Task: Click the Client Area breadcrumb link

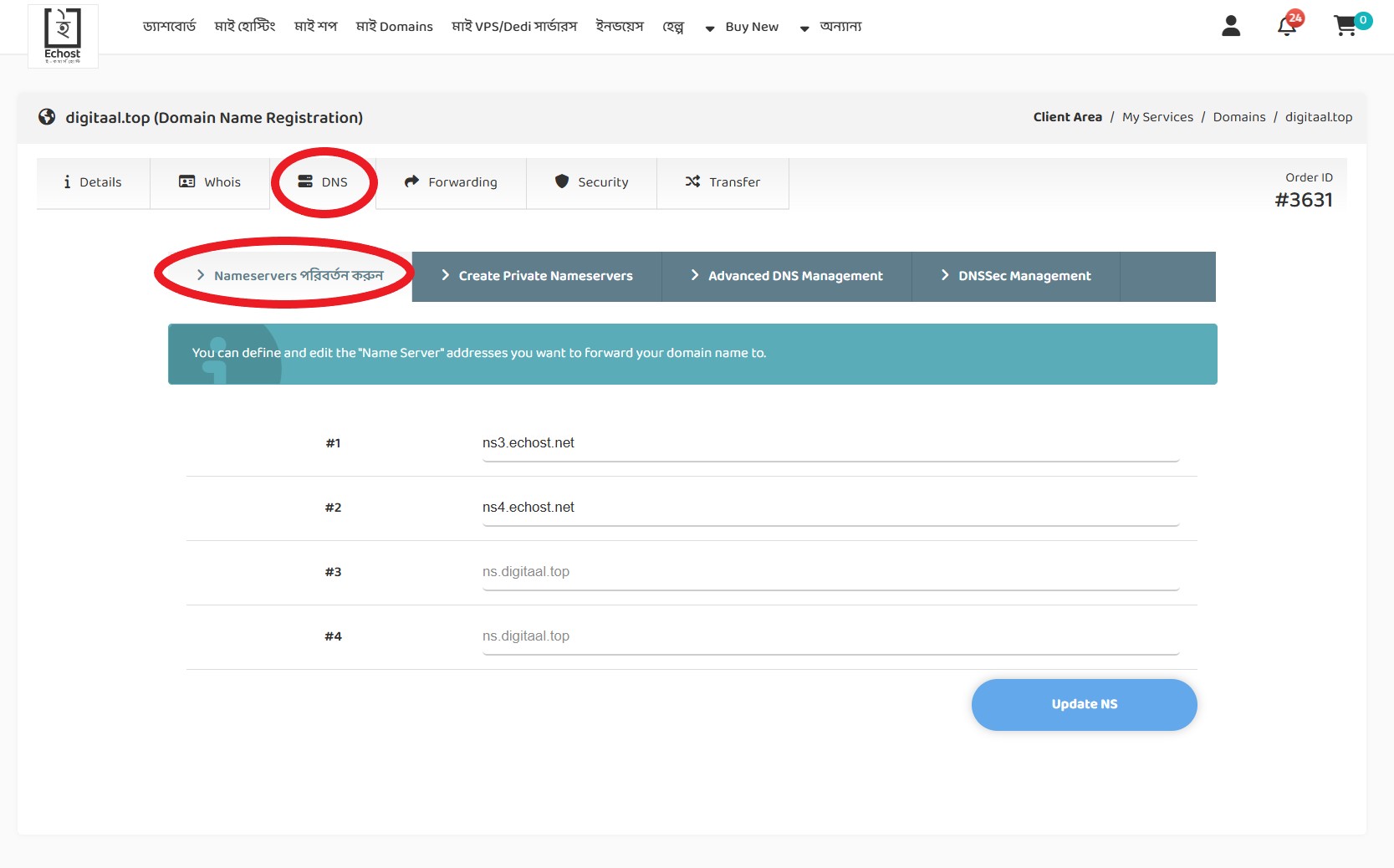Action: point(1068,117)
